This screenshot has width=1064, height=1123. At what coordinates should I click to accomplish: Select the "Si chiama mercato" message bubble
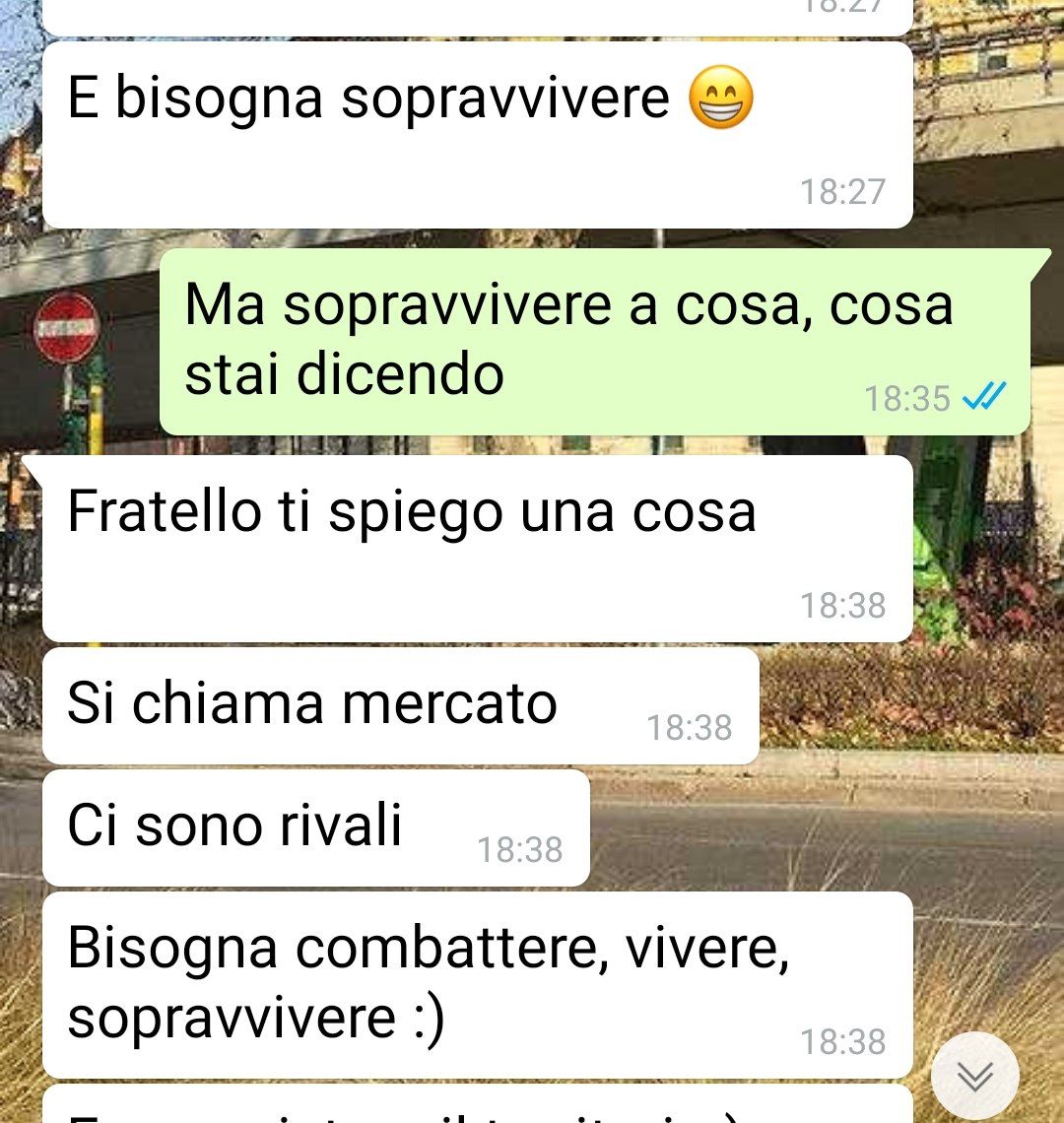point(401,706)
